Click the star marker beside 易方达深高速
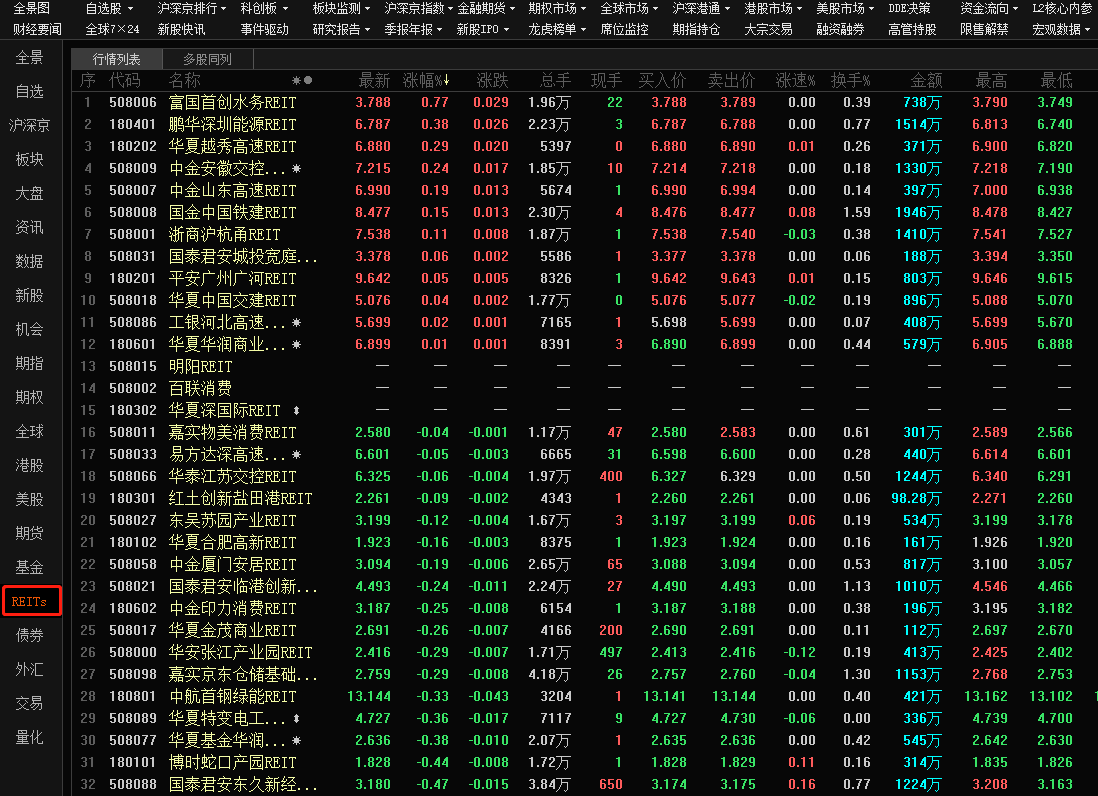The width and height of the screenshot is (1098, 796). pyautogui.click(x=297, y=454)
